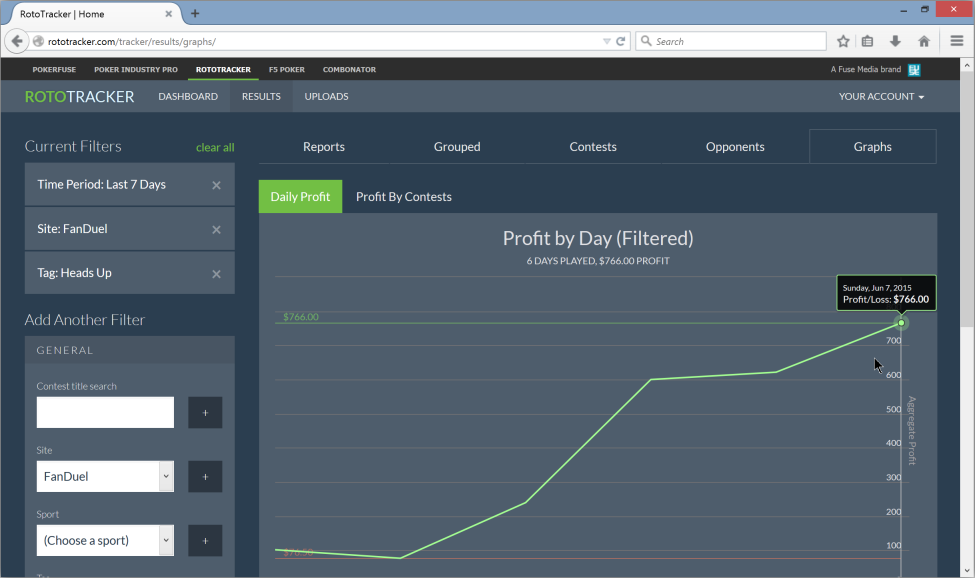Open the Dashboard page
This screenshot has width=975, height=578.
pos(188,96)
